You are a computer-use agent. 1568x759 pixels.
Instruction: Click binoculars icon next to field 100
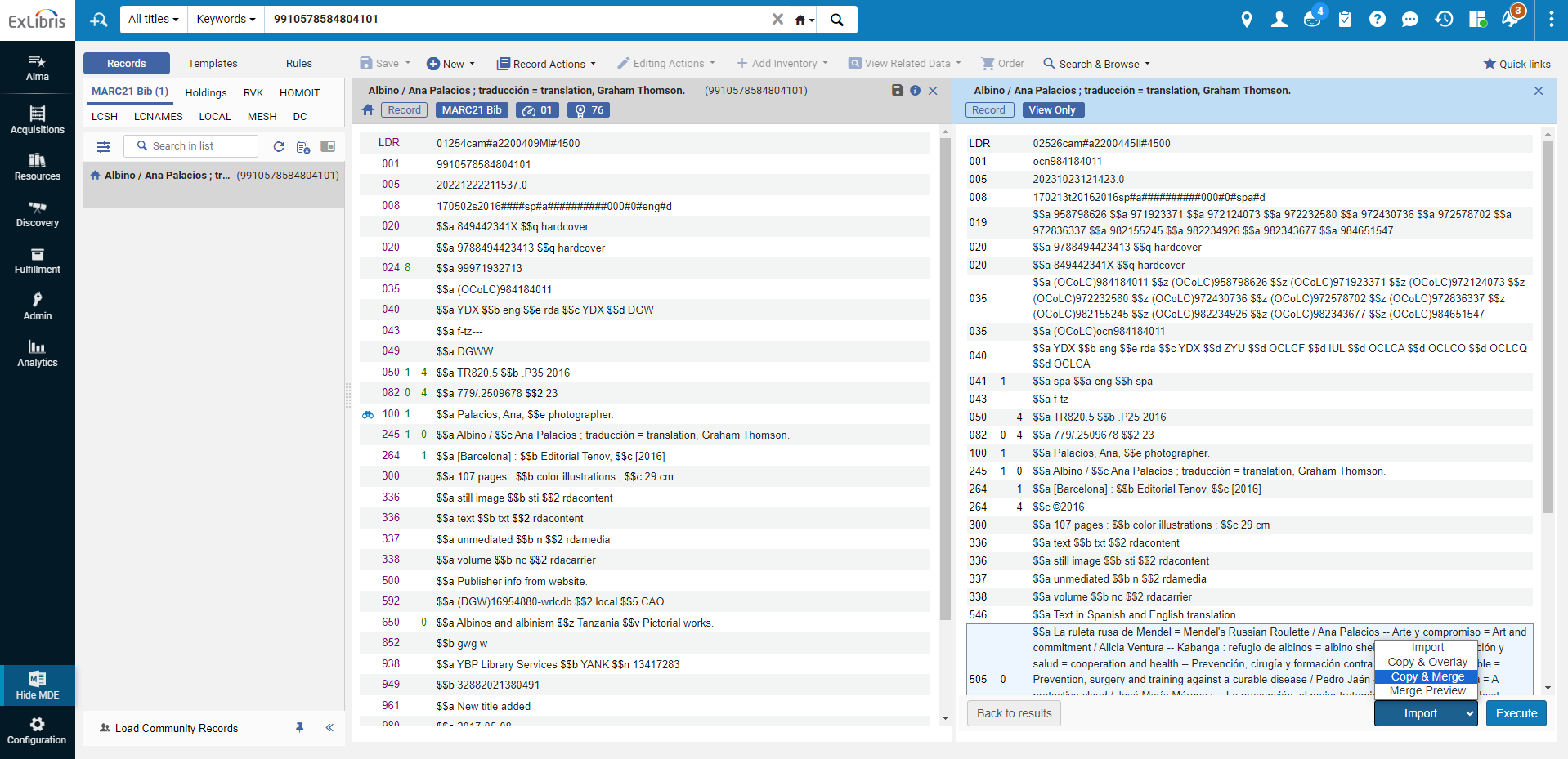(368, 415)
